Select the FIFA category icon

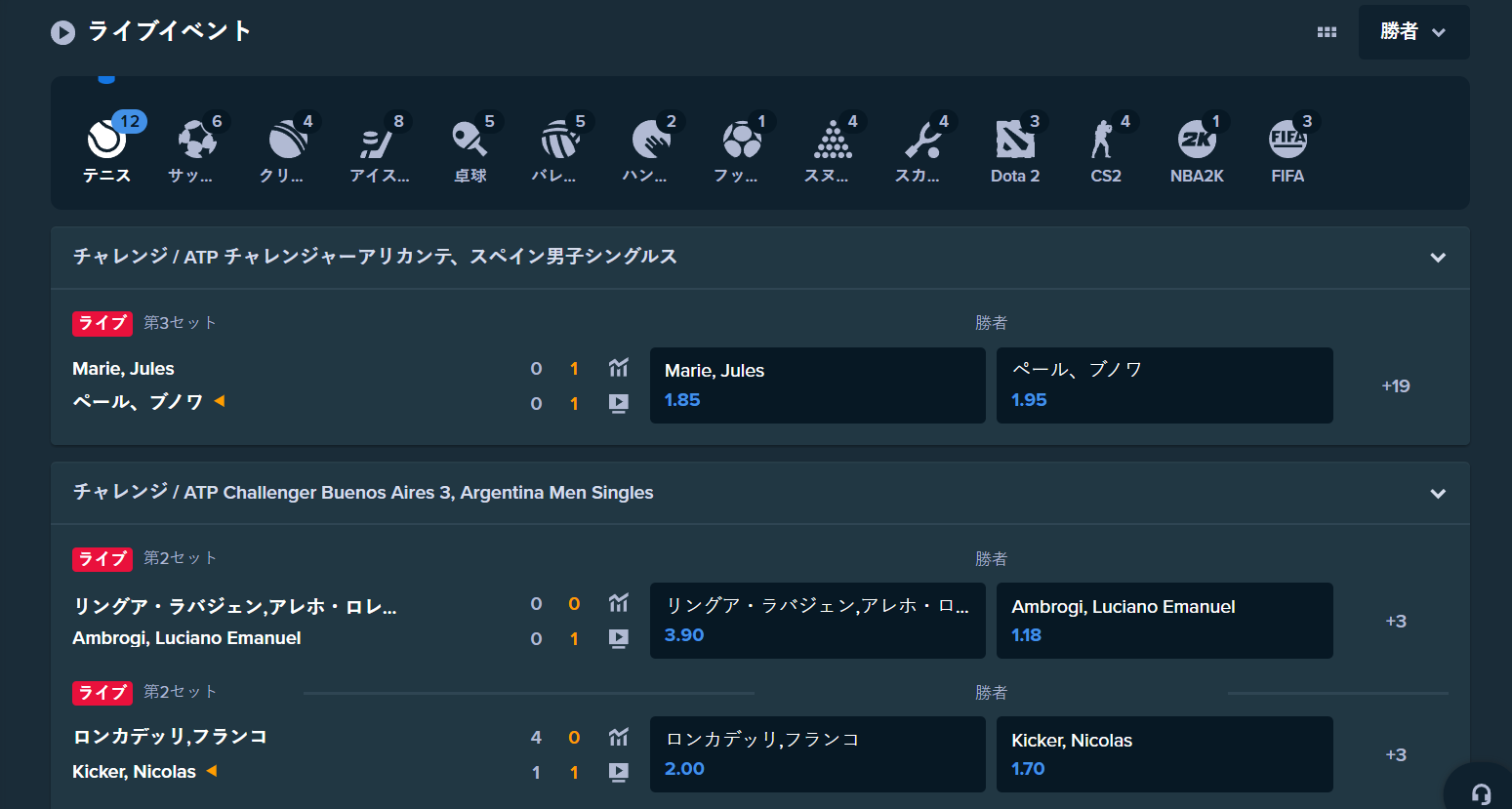coord(1287,146)
